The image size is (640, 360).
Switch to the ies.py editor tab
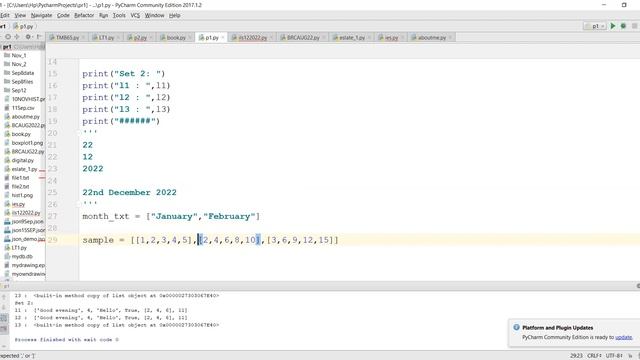[391, 38]
